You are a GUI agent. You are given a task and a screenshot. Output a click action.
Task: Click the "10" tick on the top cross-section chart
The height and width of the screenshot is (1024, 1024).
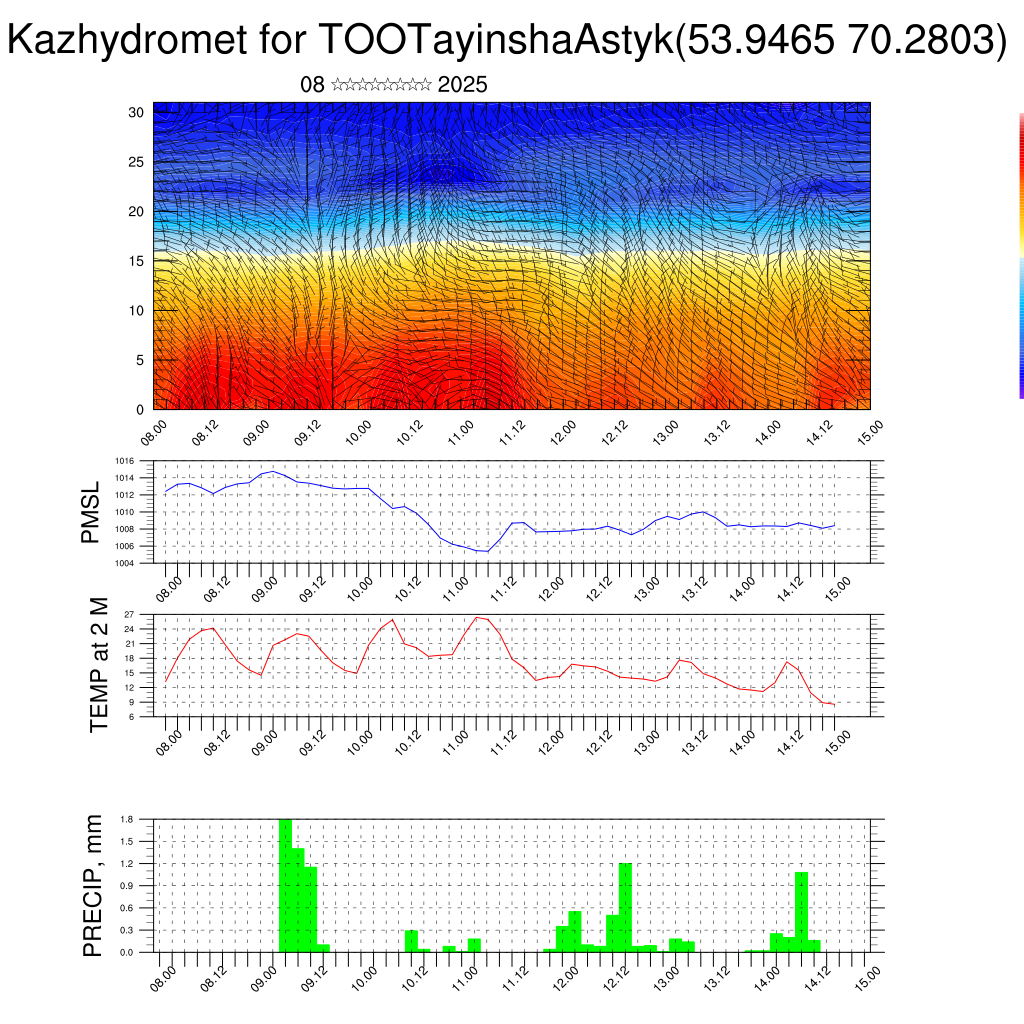pyautogui.click(x=136, y=311)
